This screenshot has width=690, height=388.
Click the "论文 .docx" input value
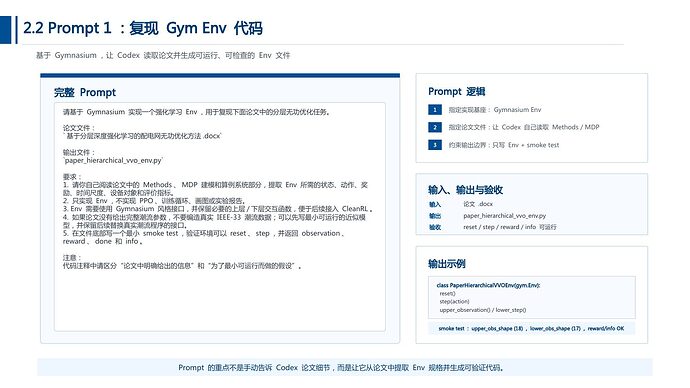click(x=478, y=204)
